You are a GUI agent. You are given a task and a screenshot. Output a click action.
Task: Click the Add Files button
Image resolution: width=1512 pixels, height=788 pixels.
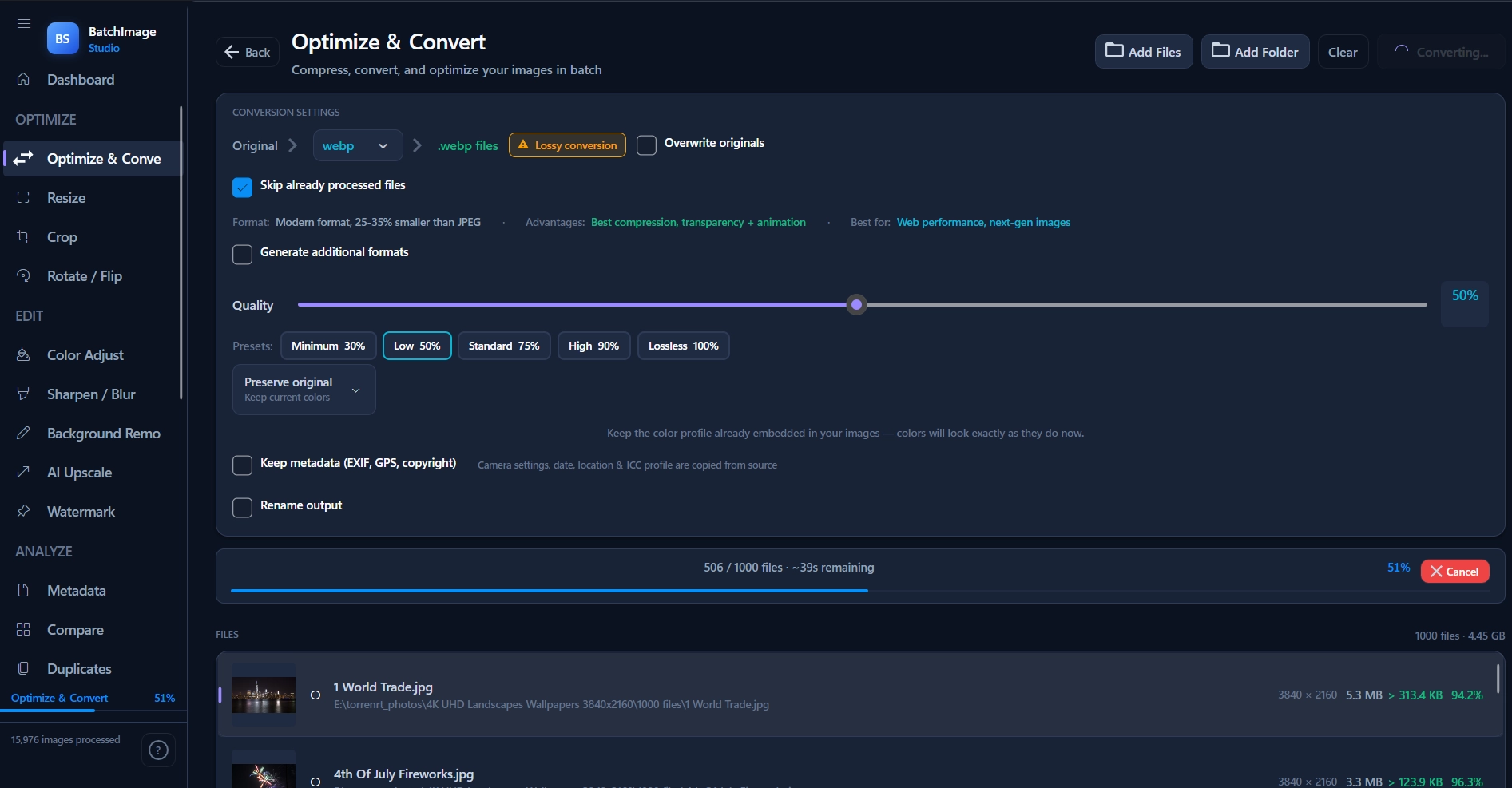click(x=1144, y=51)
